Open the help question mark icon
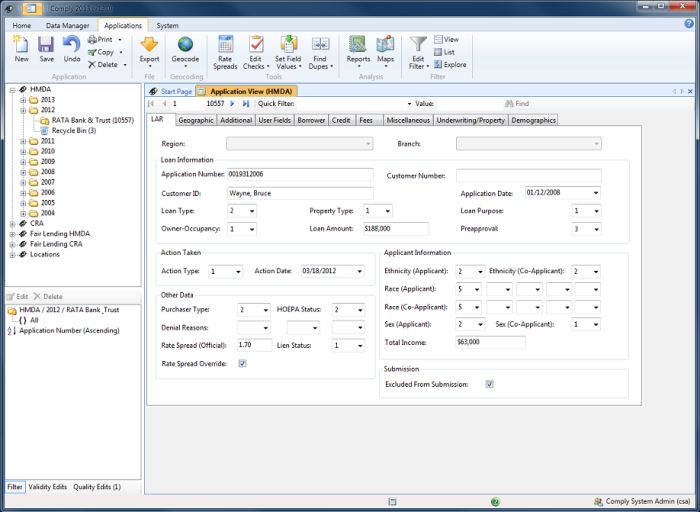 689,24
